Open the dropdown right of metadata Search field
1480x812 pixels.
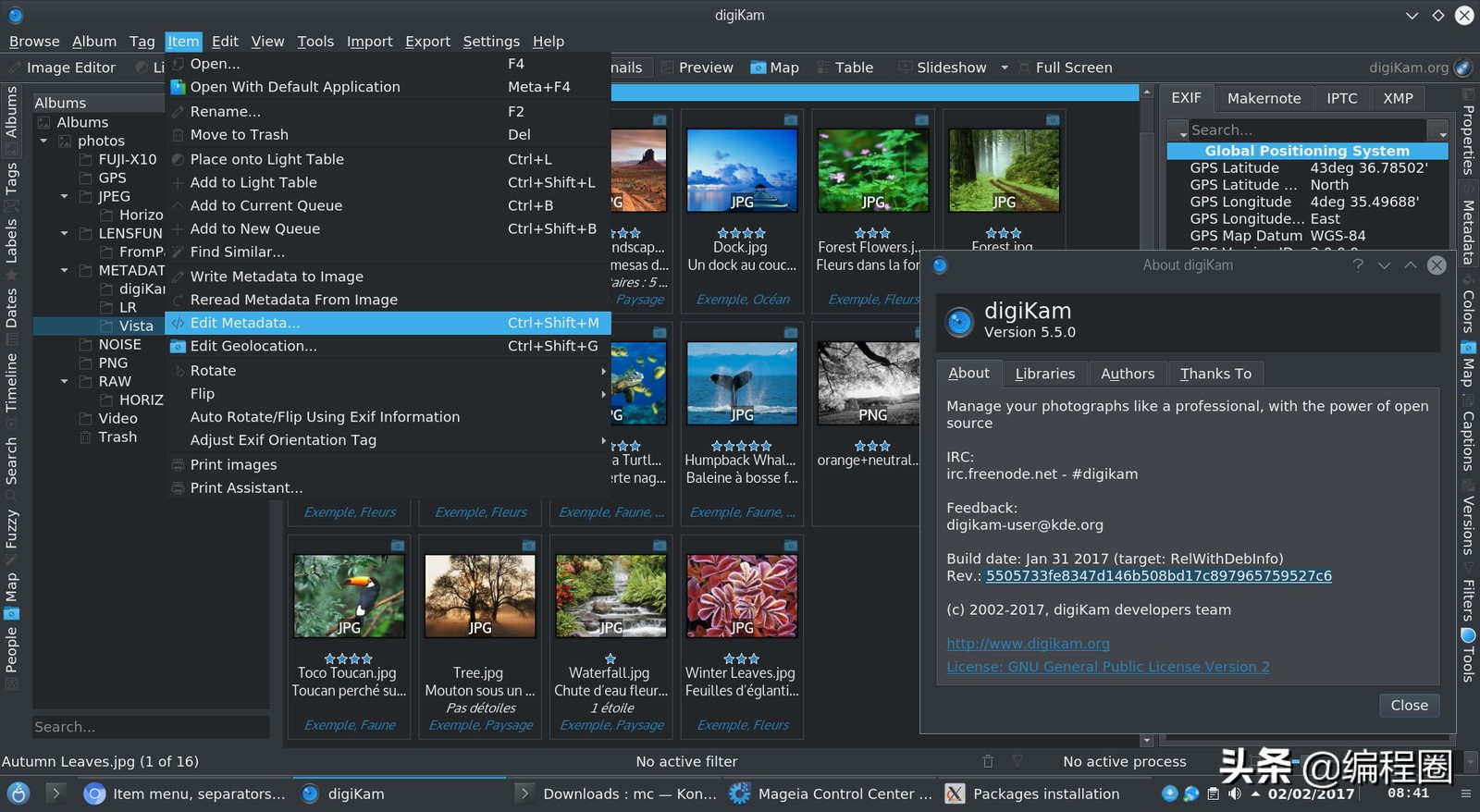(x=1437, y=130)
